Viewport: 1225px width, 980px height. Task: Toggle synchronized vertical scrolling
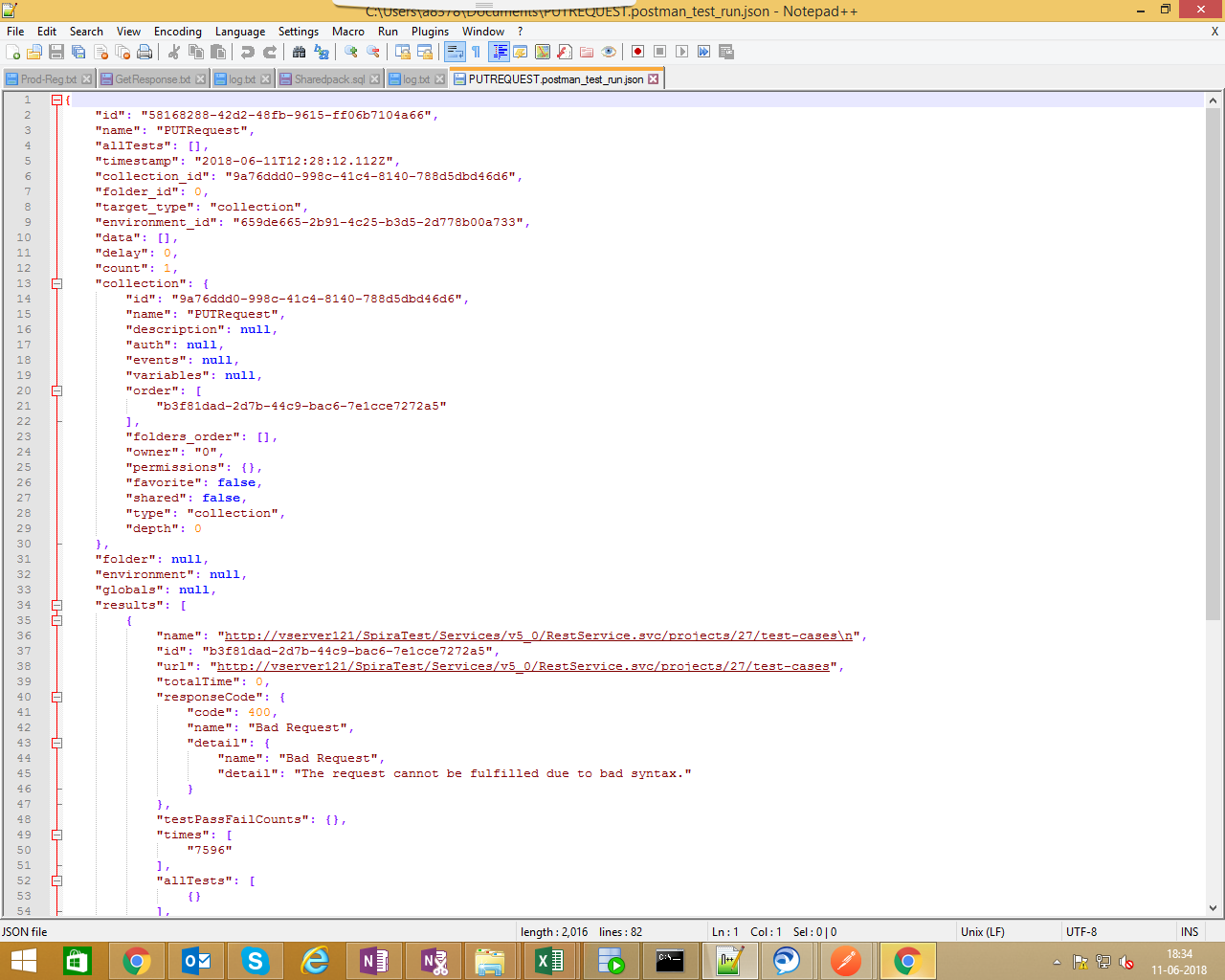404,52
